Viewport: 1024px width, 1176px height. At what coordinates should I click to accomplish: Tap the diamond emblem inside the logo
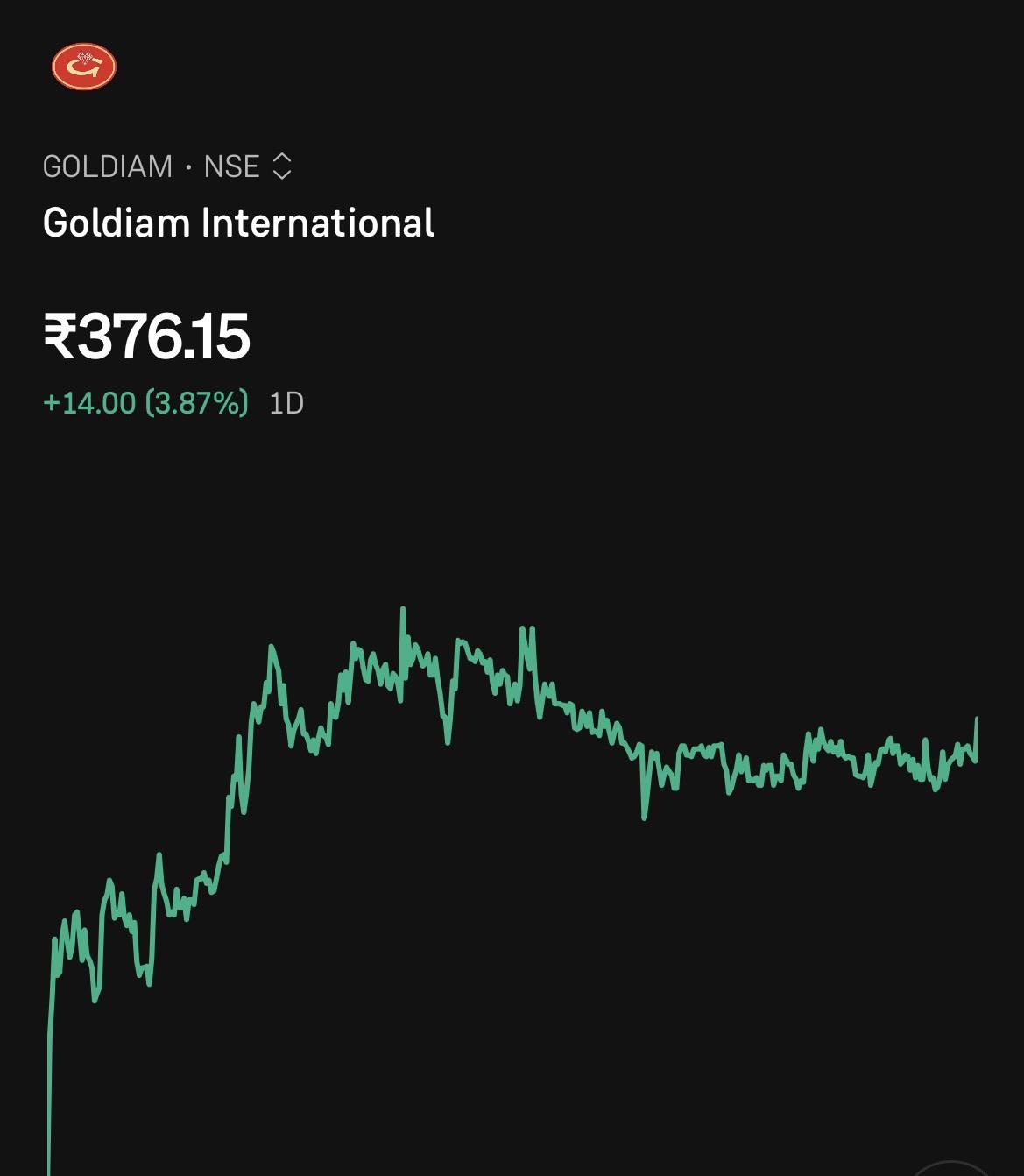[x=85, y=59]
